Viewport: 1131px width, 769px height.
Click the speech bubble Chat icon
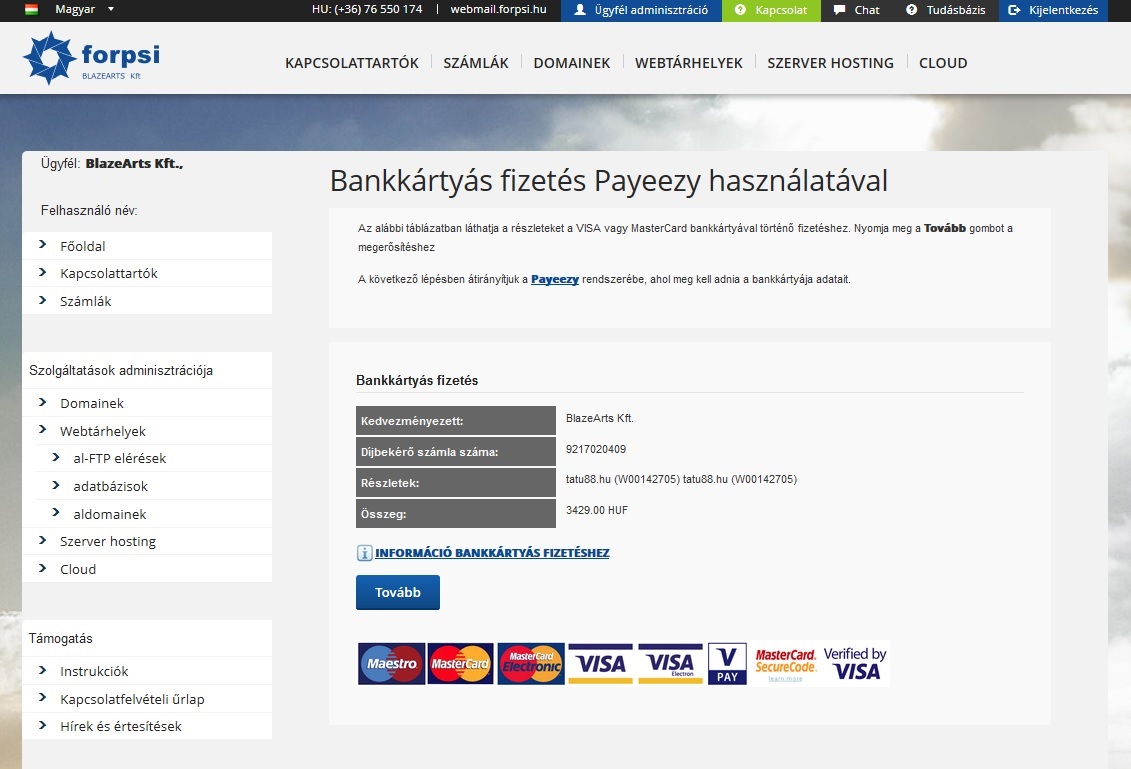point(840,10)
